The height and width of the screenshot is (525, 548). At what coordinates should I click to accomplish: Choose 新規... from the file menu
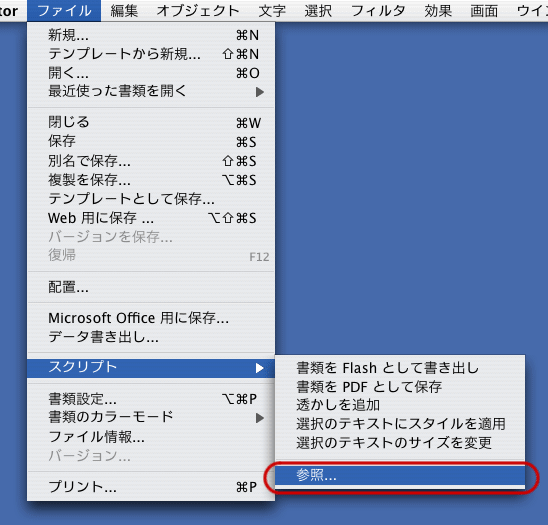pos(151,35)
